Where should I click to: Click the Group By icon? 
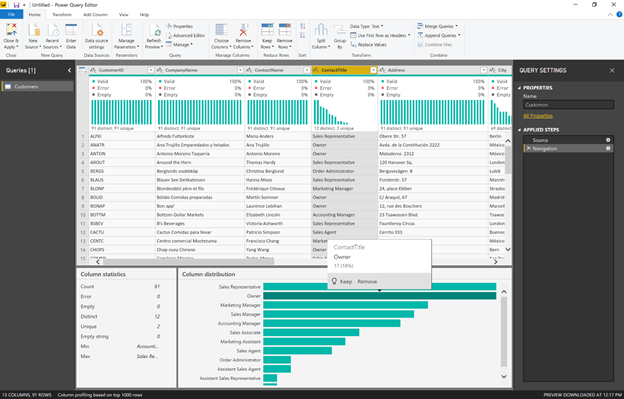(x=339, y=30)
